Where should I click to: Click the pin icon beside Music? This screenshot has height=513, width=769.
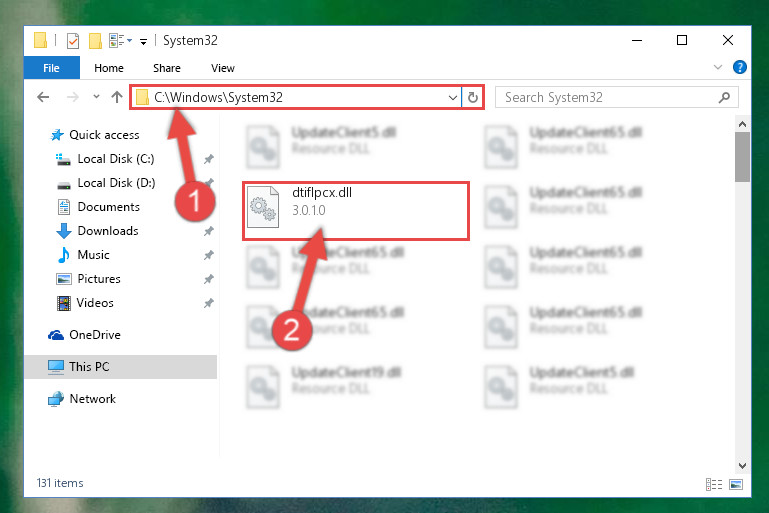[209, 255]
